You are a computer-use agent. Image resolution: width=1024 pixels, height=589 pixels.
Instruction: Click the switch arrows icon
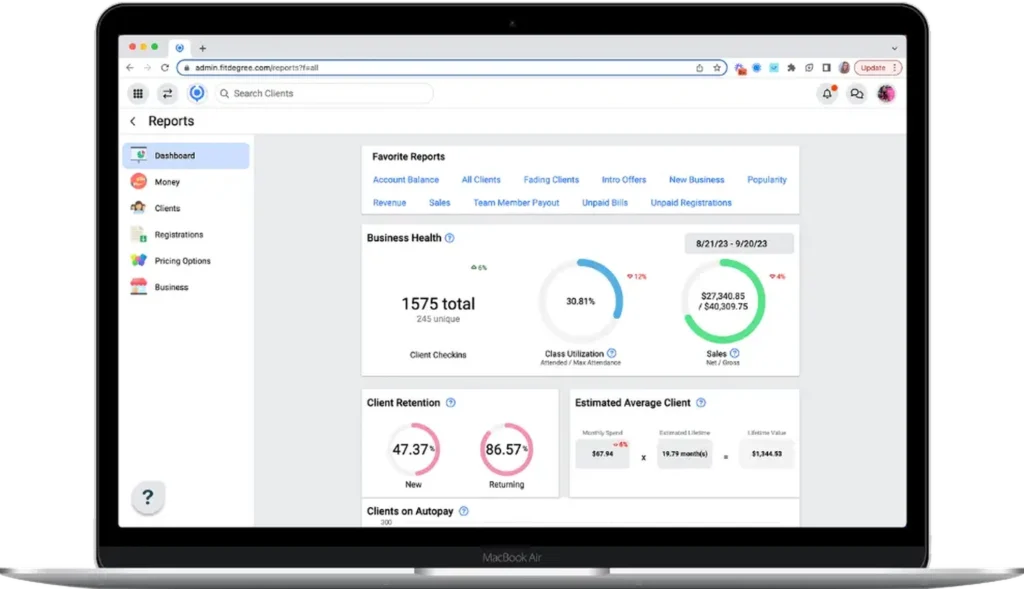click(x=167, y=93)
